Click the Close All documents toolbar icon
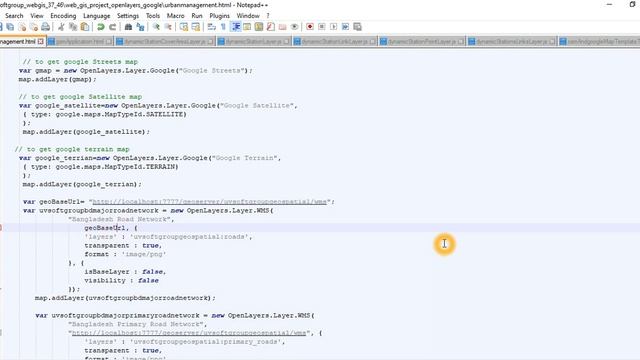The image size is (640, 360). pos(34,27)
